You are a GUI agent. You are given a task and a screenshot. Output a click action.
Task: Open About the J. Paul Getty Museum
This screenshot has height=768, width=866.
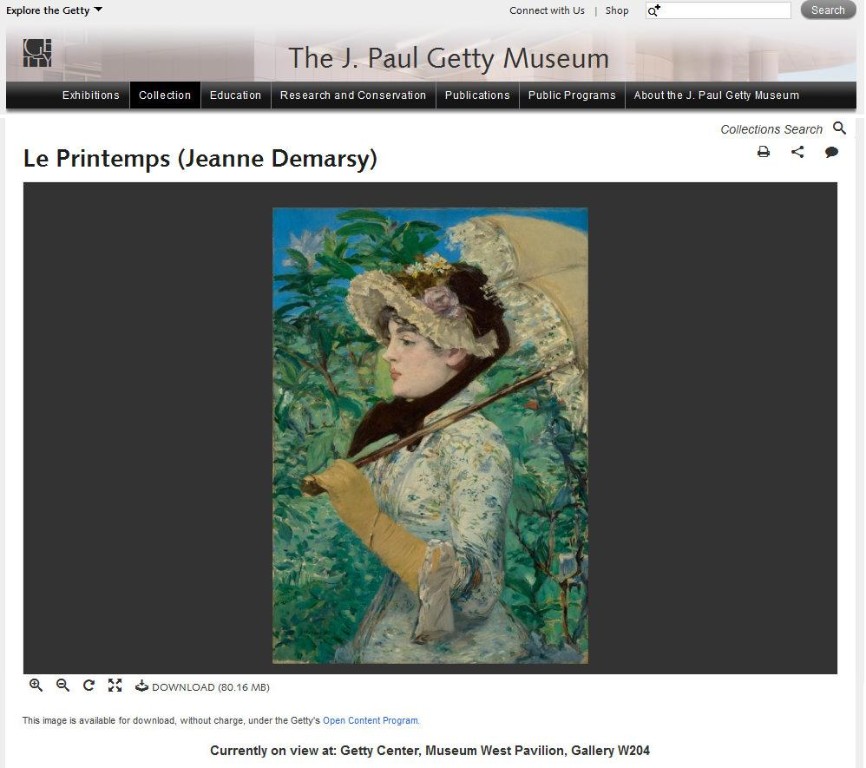point(716,95)
